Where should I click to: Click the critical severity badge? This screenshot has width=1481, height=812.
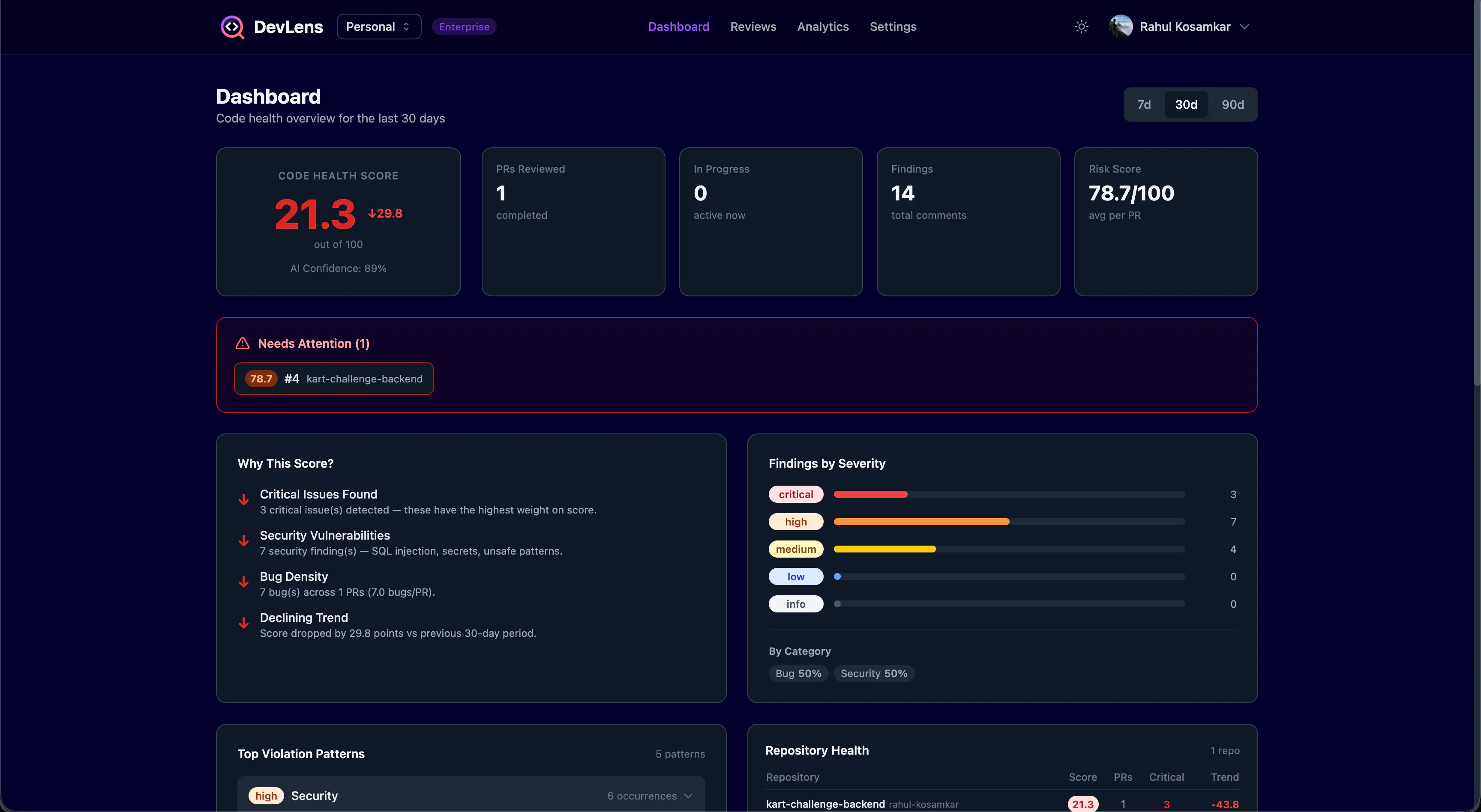point(796,494)
